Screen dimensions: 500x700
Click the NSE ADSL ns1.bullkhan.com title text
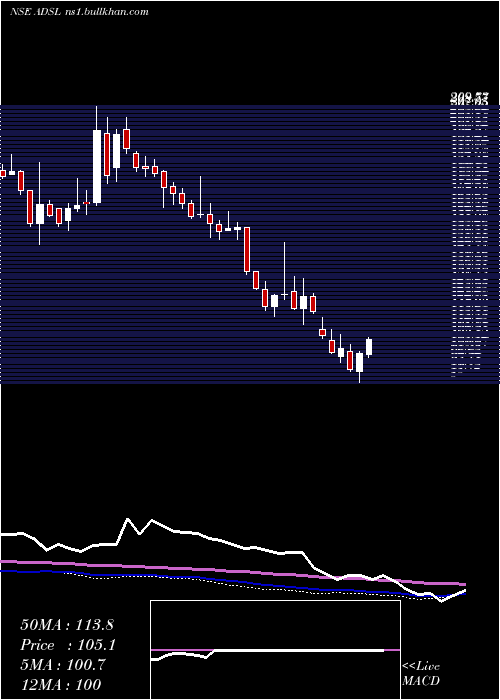tap(79, 12)
